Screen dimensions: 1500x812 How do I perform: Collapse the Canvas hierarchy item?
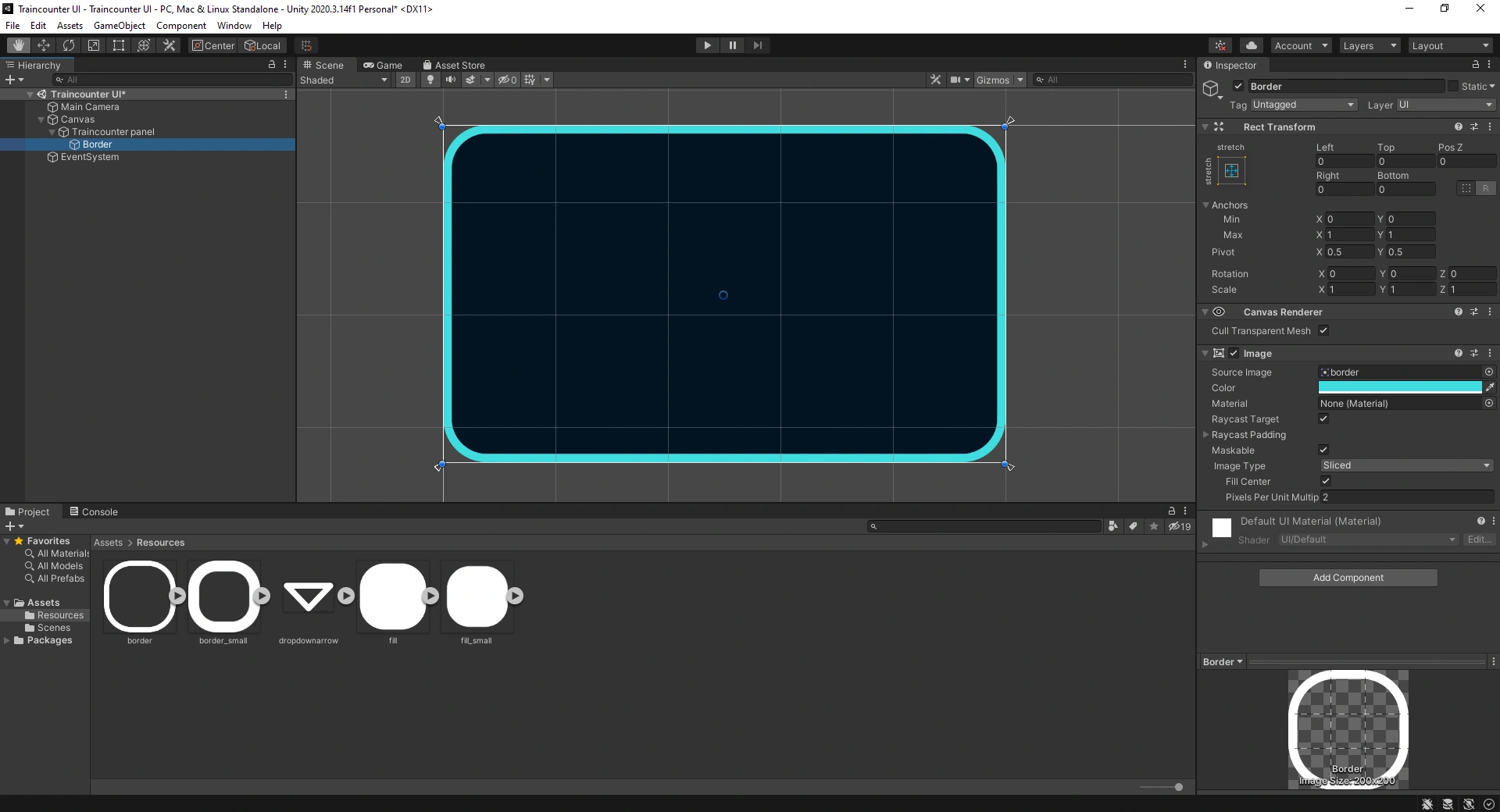(x=41, y=119)
